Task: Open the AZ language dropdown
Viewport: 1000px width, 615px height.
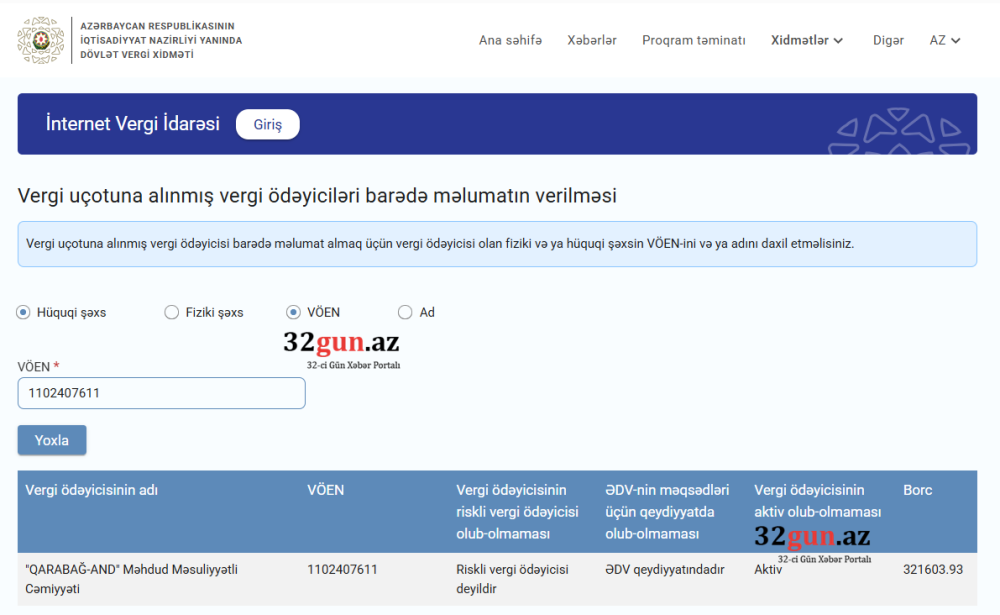Action: point(944,40)
